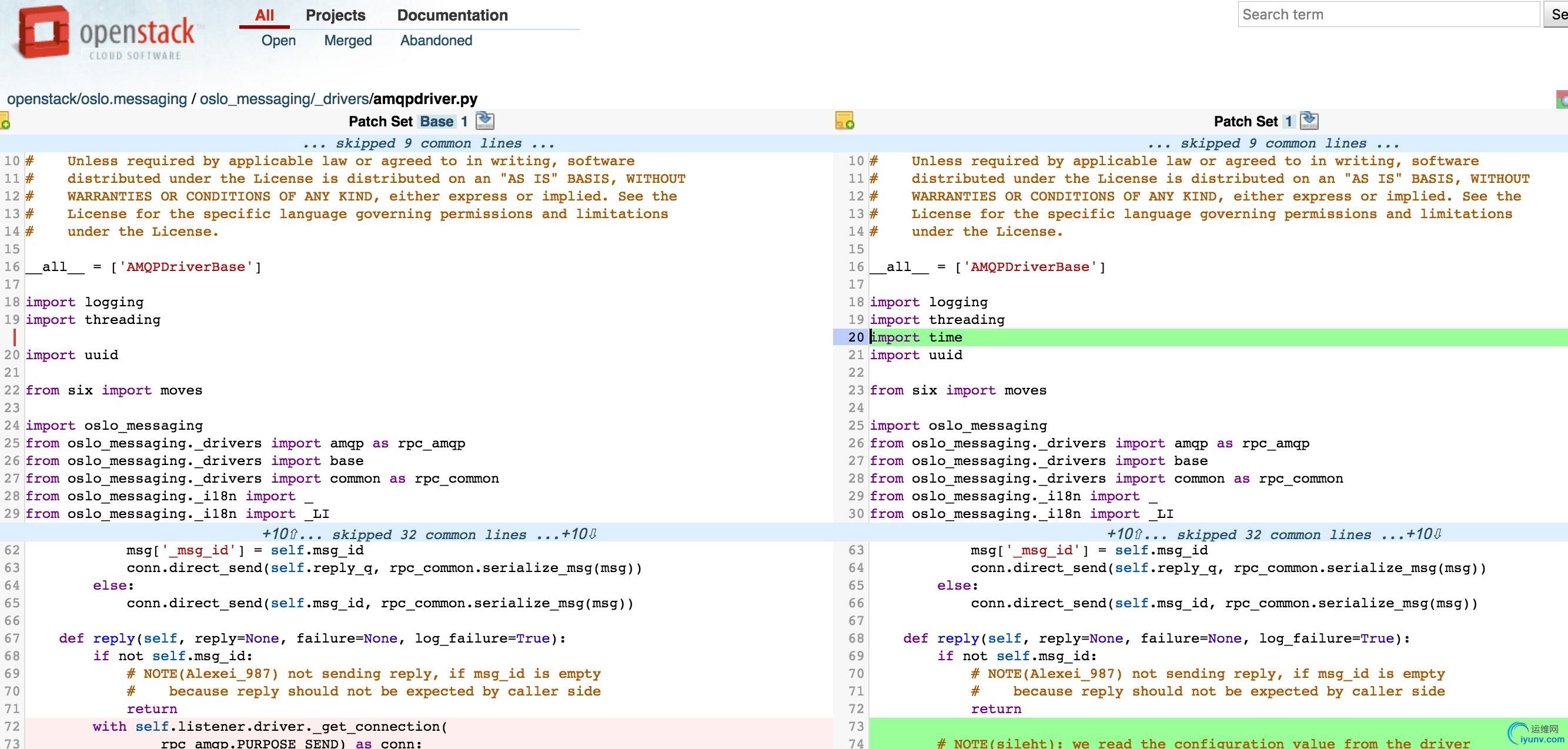
Task: Click '__all__ = ['AMQPDriverBase']' on left pane
Action: [x=143, y=266]
